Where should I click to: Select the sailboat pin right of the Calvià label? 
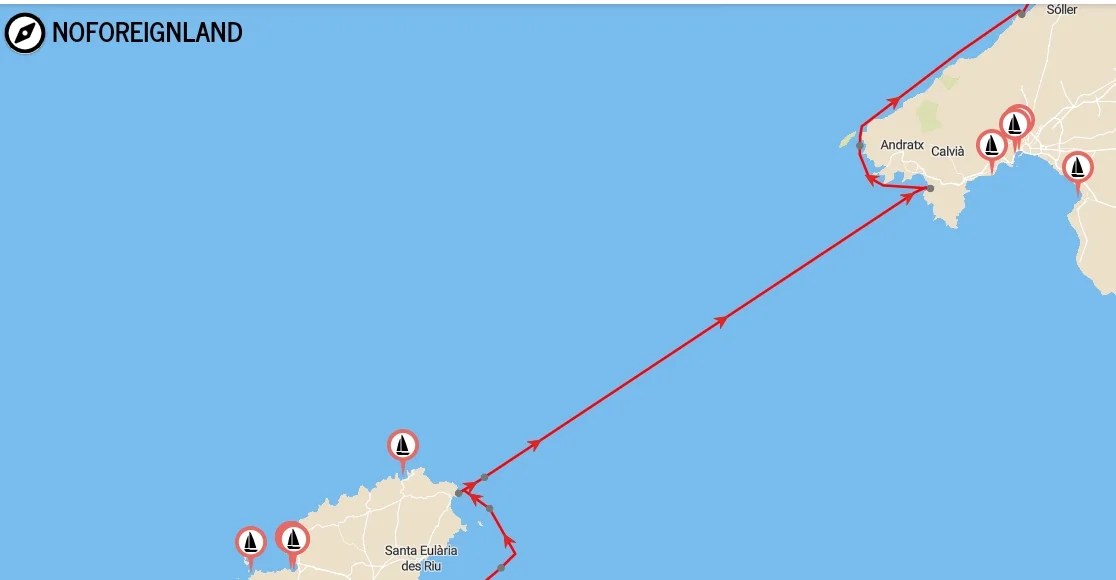pos(991,149)
